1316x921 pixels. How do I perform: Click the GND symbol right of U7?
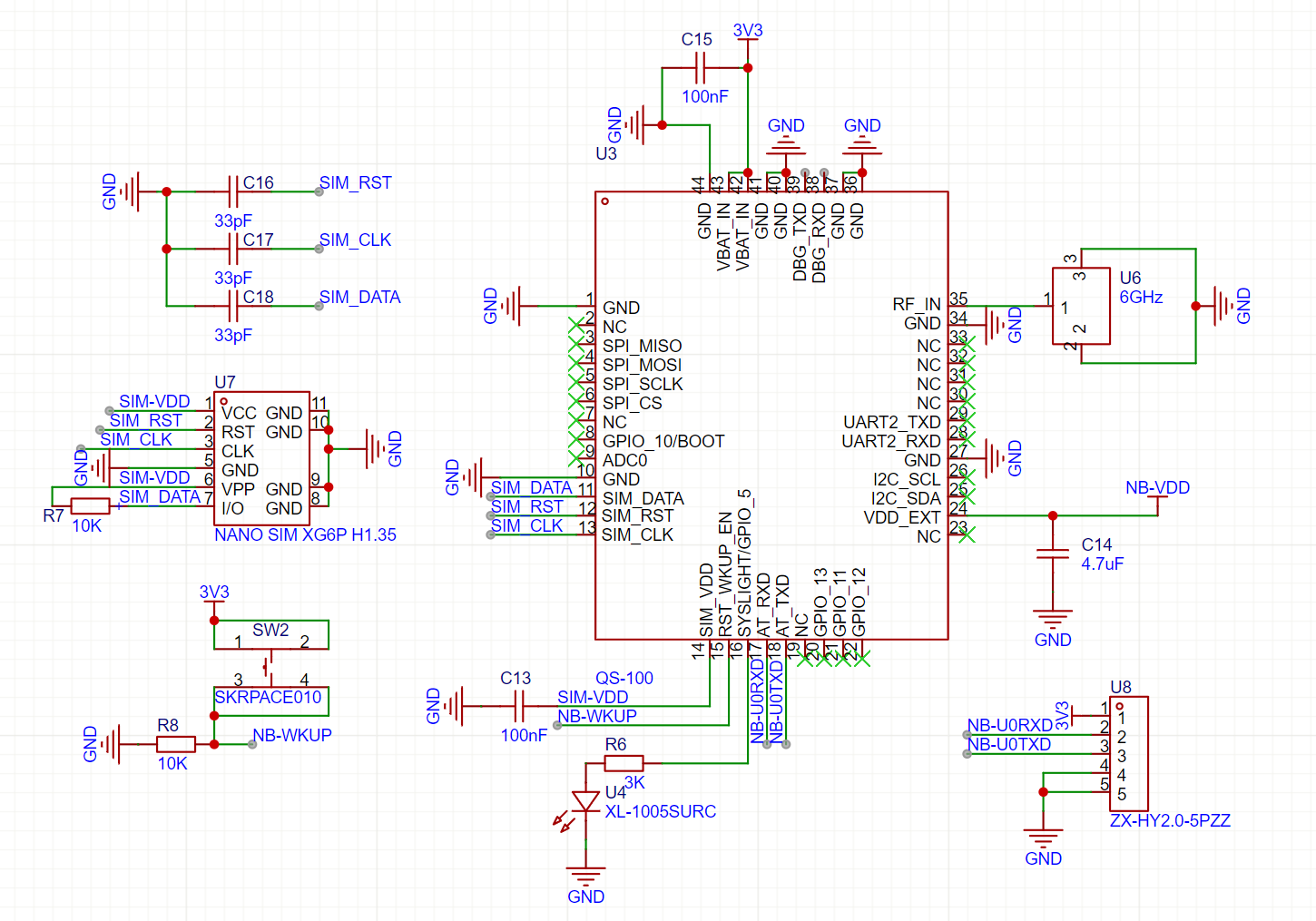[x=376, y=448]
